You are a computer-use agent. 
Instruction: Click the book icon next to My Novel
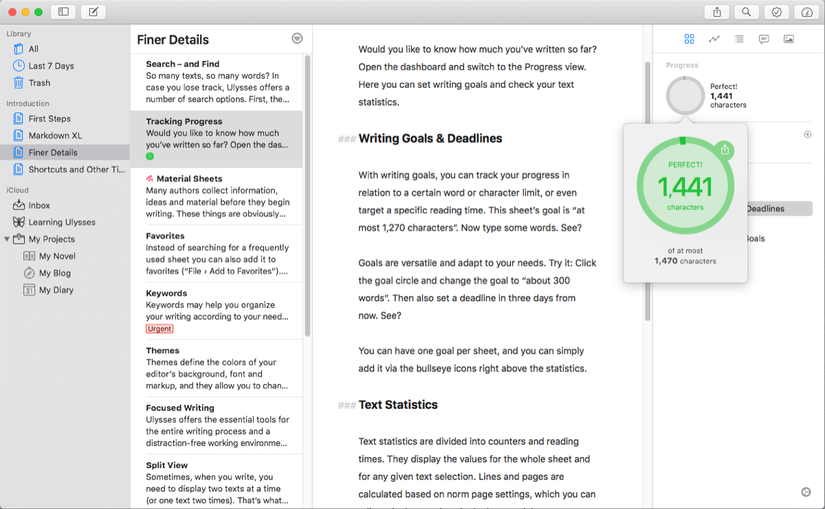pyautogui.click(x=29, y=256)
